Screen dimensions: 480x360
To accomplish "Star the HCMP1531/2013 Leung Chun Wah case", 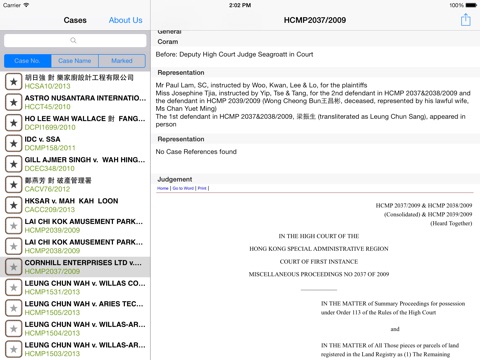I will pyautogui.click(x=14, y=287).
